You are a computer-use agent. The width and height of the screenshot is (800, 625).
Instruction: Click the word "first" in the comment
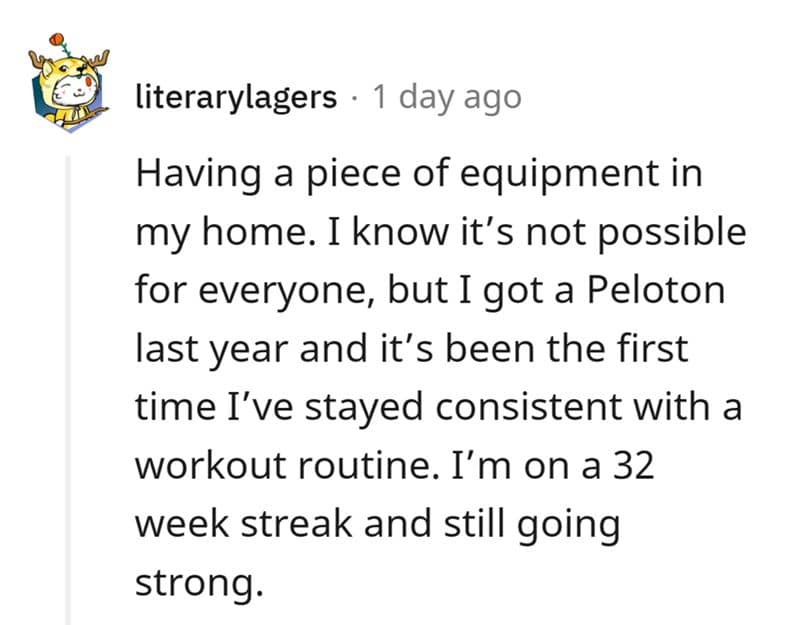(654, 349)
